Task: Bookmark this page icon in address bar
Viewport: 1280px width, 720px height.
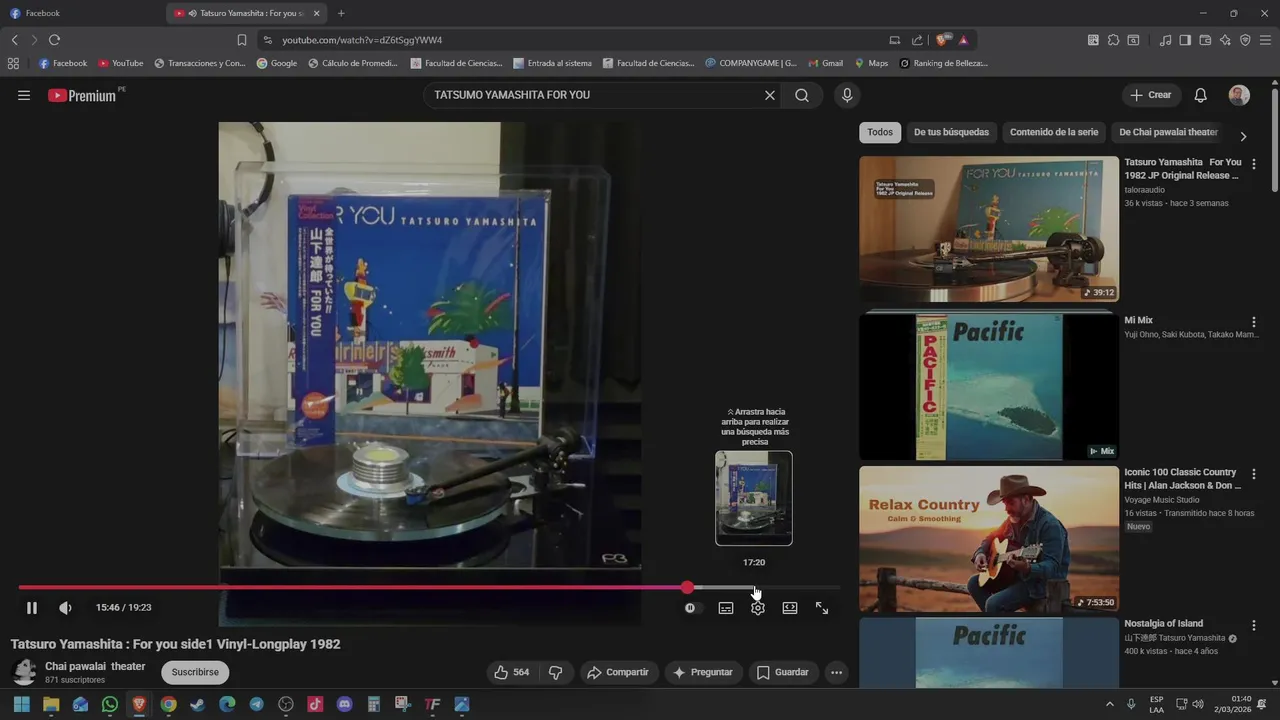Action: click(x=242, y=40)
